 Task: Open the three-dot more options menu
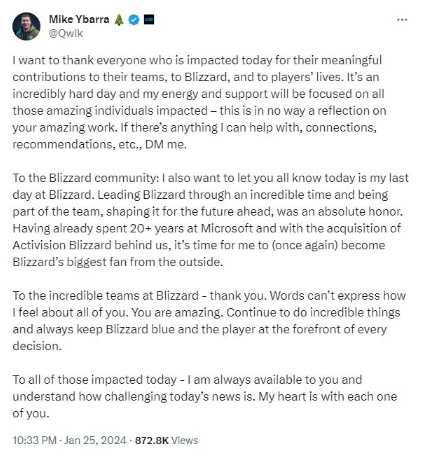pos(402,20)
